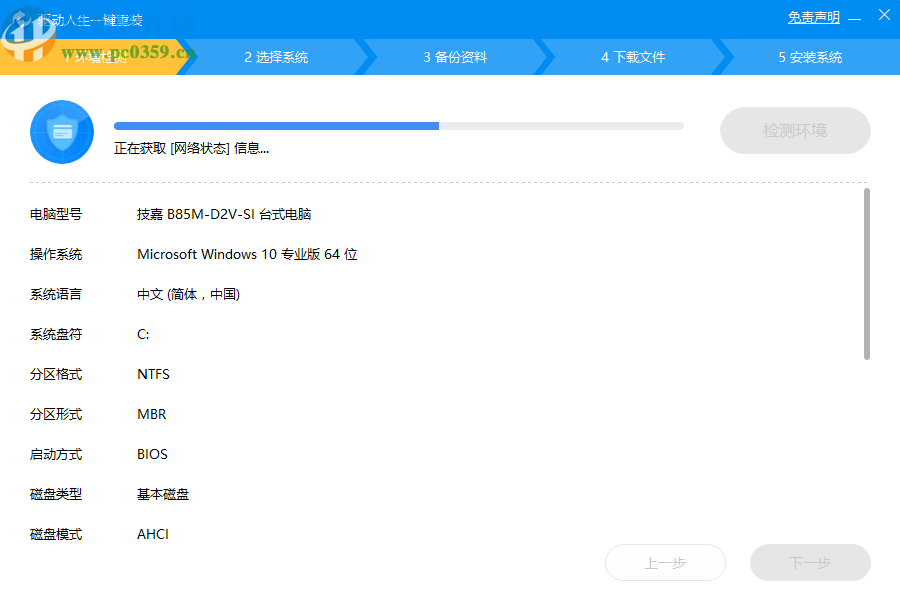The width and height of the screenshot is (900, 600).
Task: Minimize the 驱动人生 window
Action: click(x=856, y=16)
